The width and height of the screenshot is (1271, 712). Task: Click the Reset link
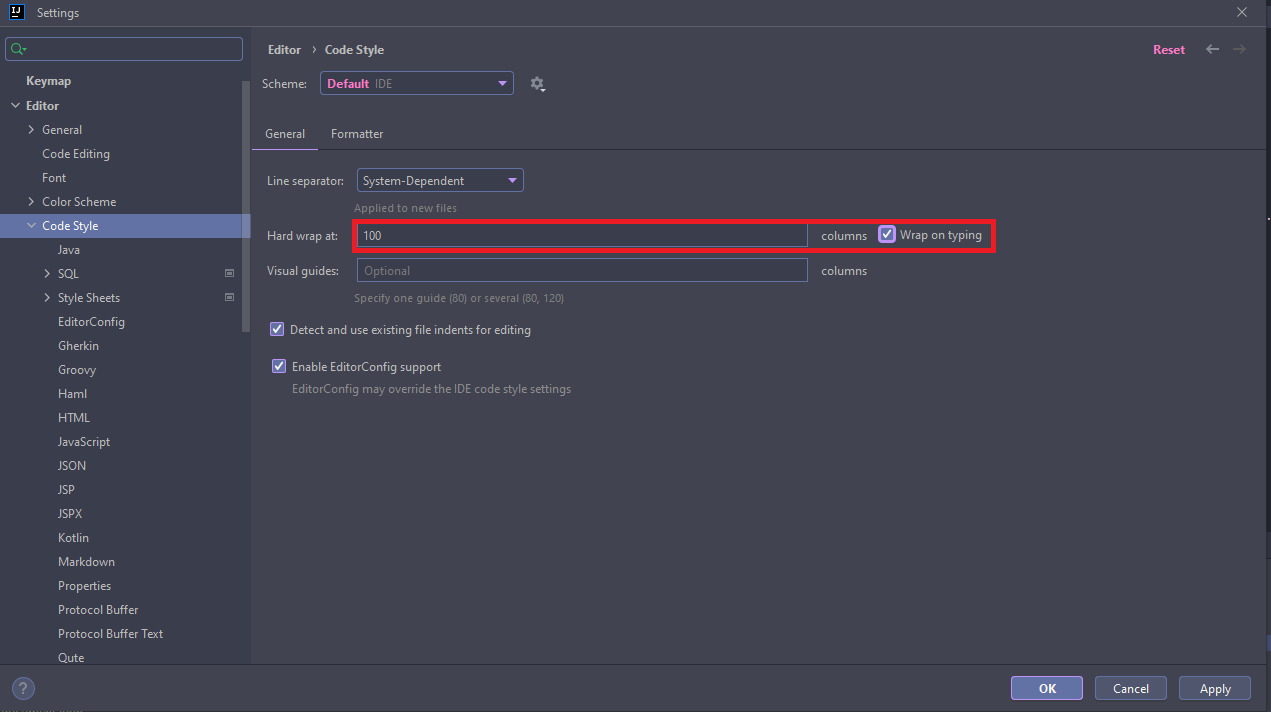coord(1168,49)
